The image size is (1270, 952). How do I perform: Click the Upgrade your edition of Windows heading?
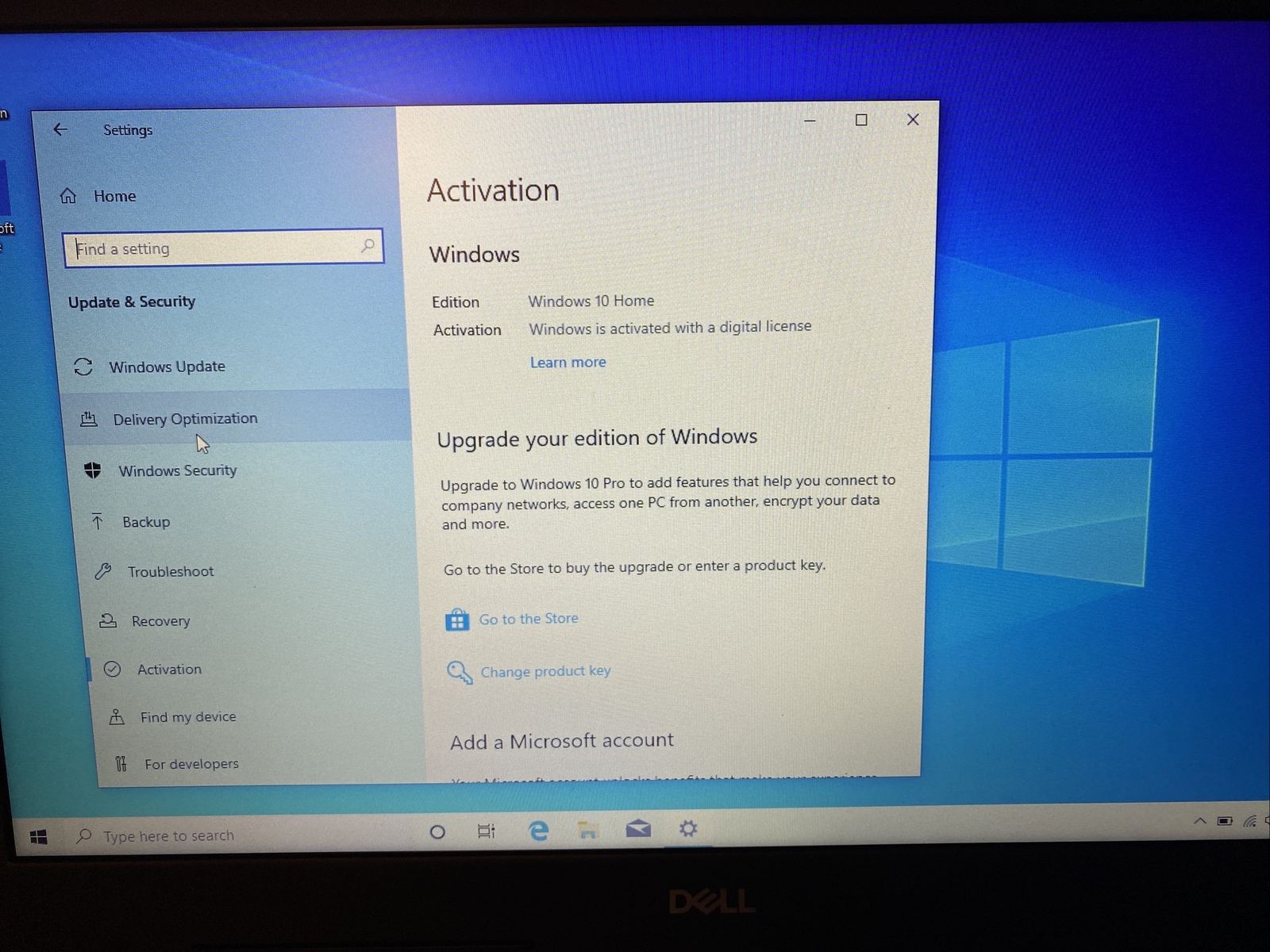pos(597,437)
